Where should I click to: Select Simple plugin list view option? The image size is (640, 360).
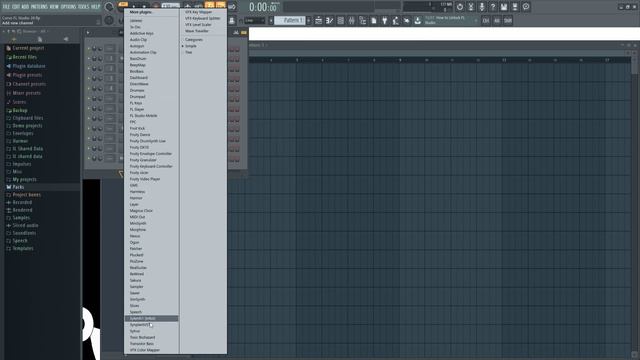pos(191,46)
